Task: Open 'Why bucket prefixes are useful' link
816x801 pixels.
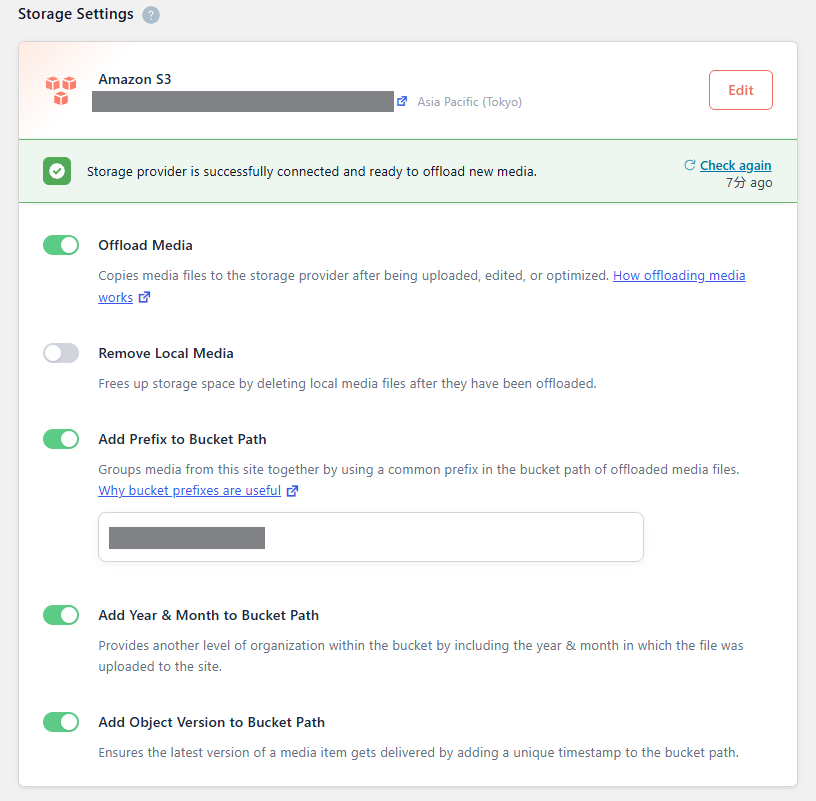Action: coord(189,490)
